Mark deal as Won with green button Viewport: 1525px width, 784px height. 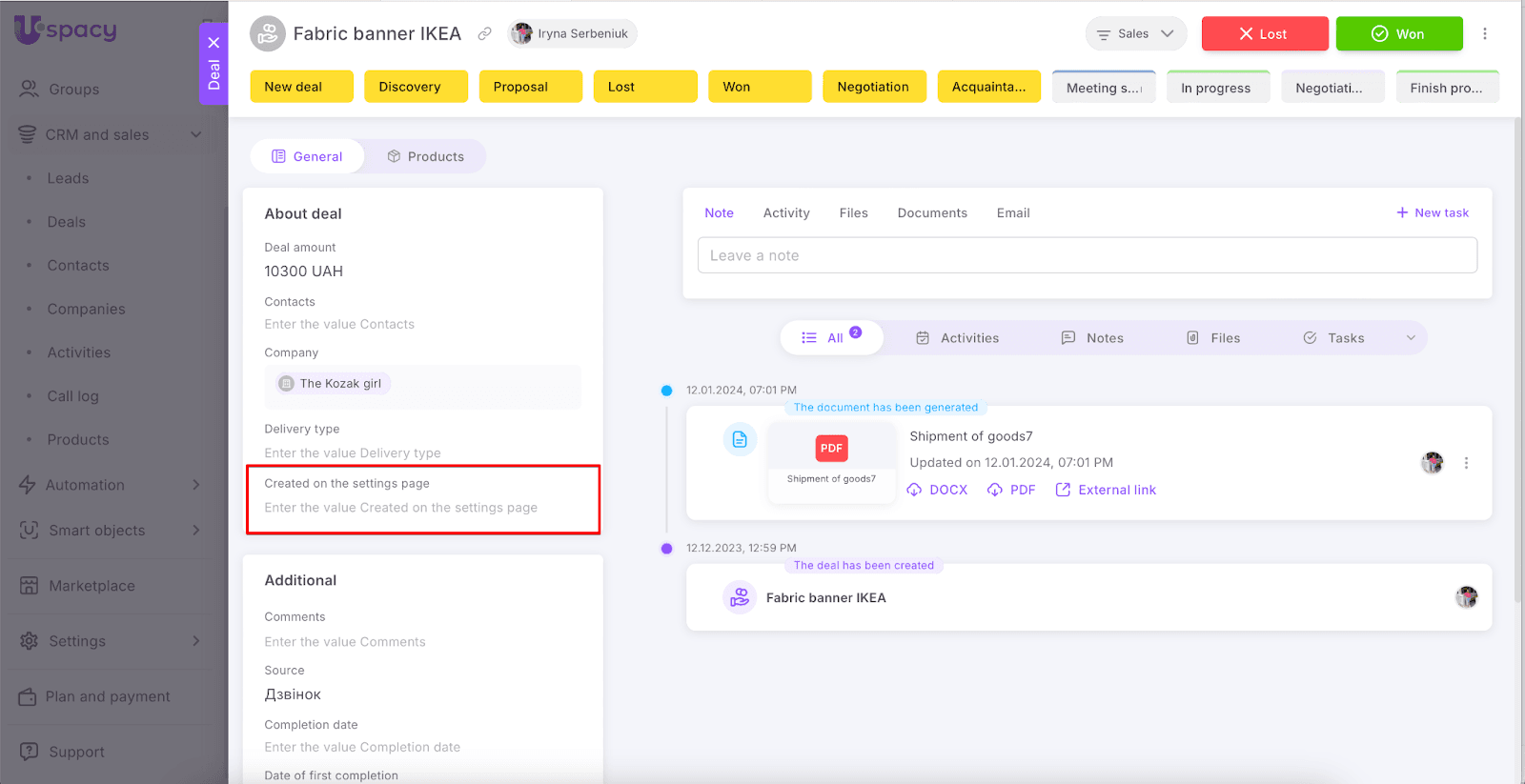click(1398, 34)
